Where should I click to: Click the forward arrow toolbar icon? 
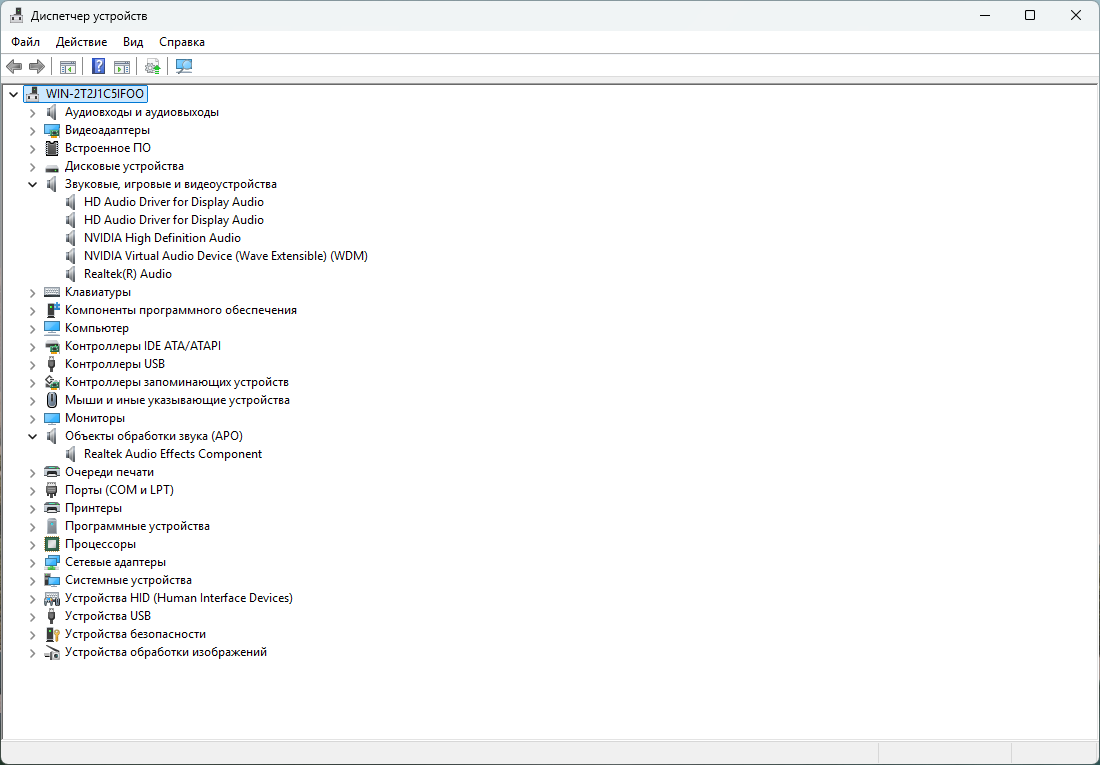click(36, 67)
